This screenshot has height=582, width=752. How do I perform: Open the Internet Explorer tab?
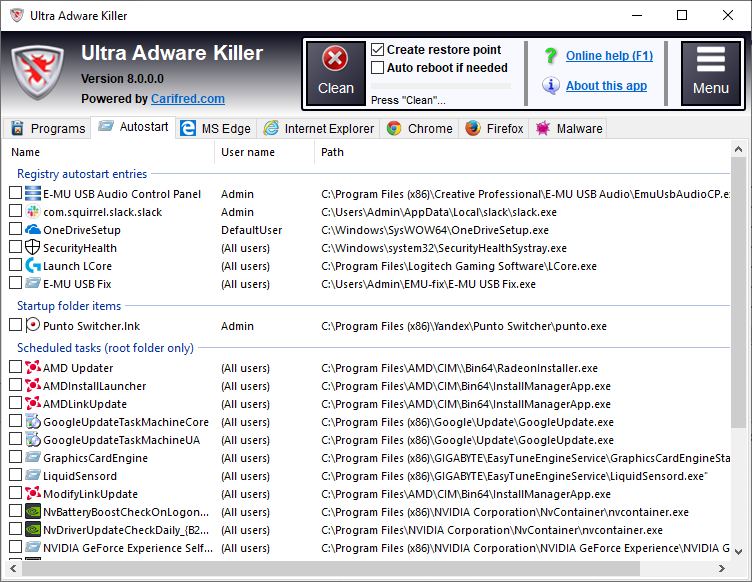pos(318,128)
